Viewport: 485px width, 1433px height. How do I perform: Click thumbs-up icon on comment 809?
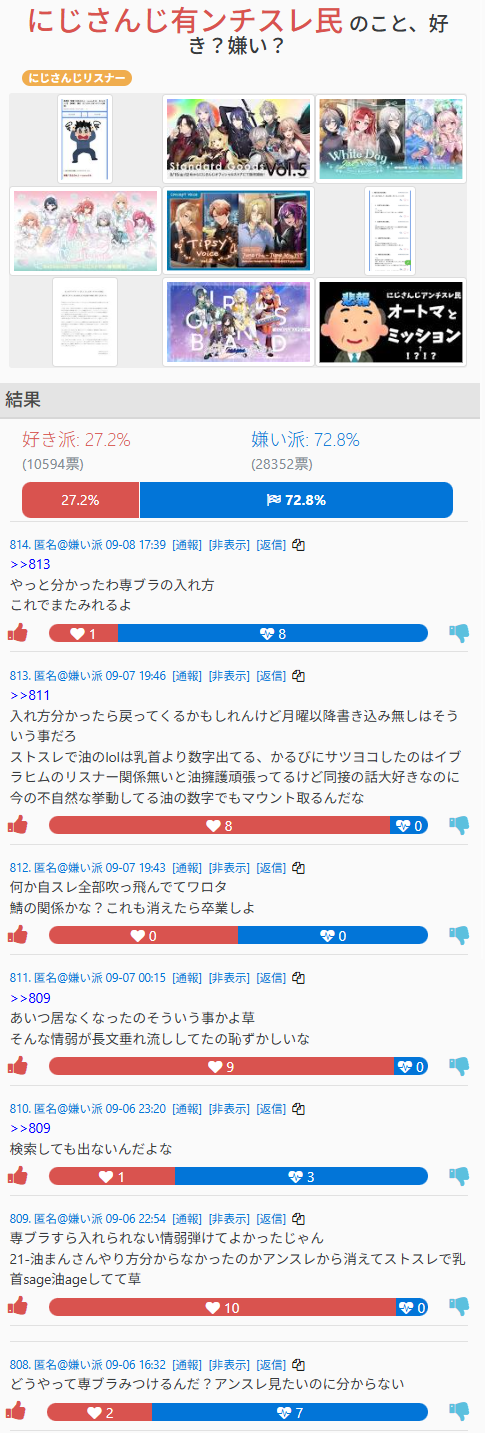click(x=17, y=1307)
